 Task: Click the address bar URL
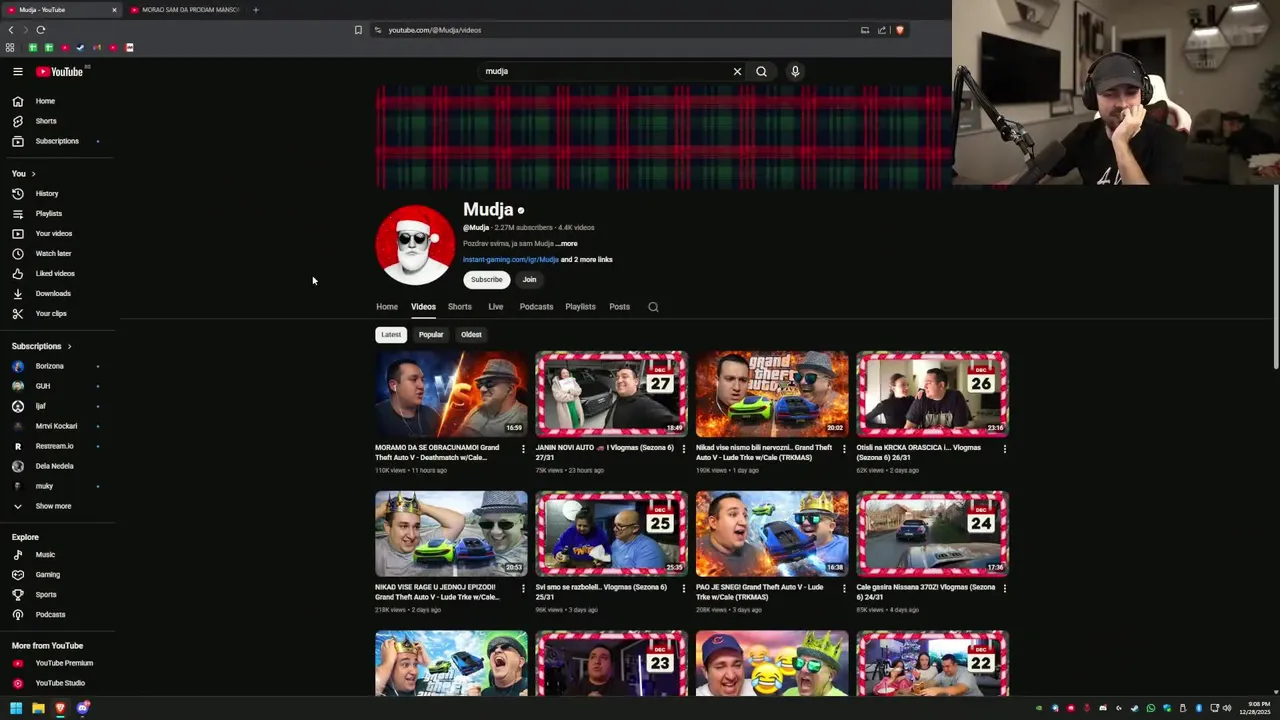434,30
